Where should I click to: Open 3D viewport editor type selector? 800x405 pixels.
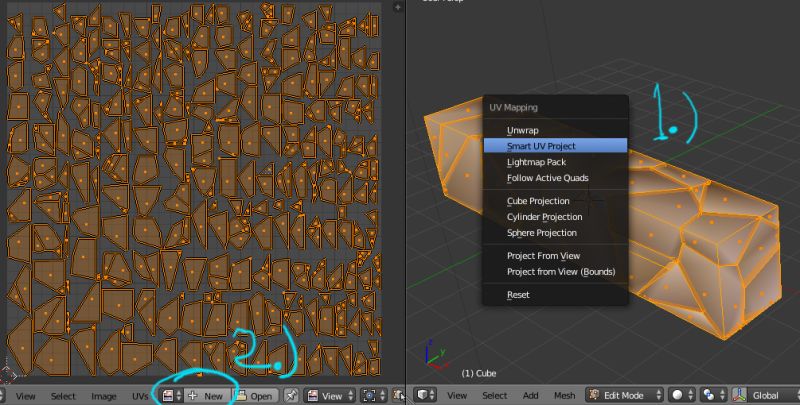coord(427,395)
